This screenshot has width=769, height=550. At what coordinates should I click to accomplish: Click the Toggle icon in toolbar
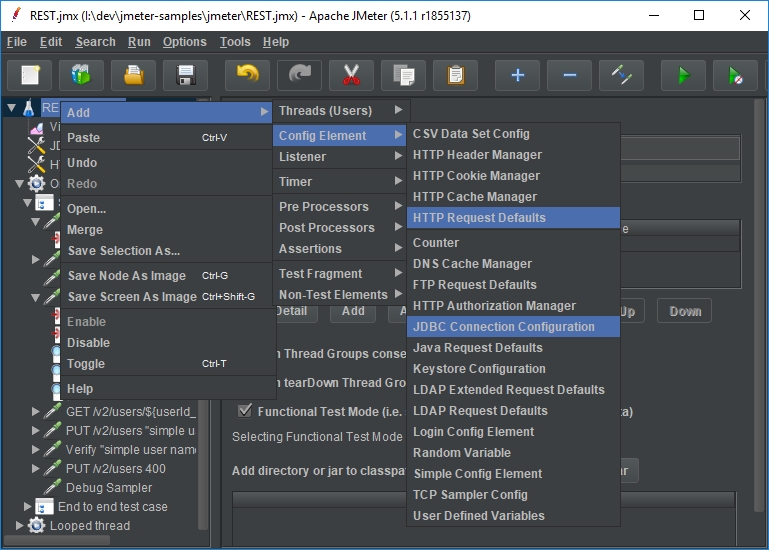pos(621,75)
